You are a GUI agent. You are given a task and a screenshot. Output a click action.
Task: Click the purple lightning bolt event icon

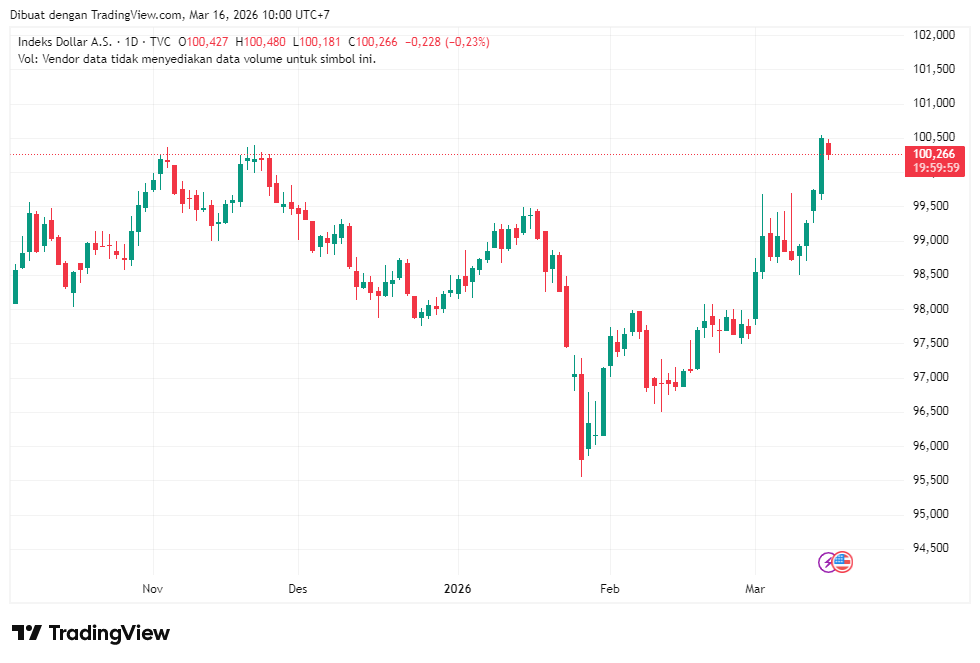click(827, 562)
